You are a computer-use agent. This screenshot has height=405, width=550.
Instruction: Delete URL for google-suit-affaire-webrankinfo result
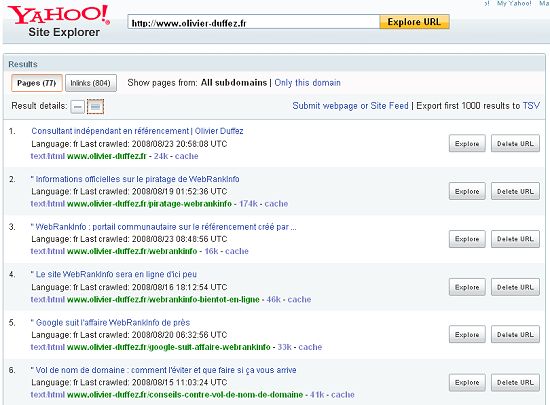pos(515,335)
